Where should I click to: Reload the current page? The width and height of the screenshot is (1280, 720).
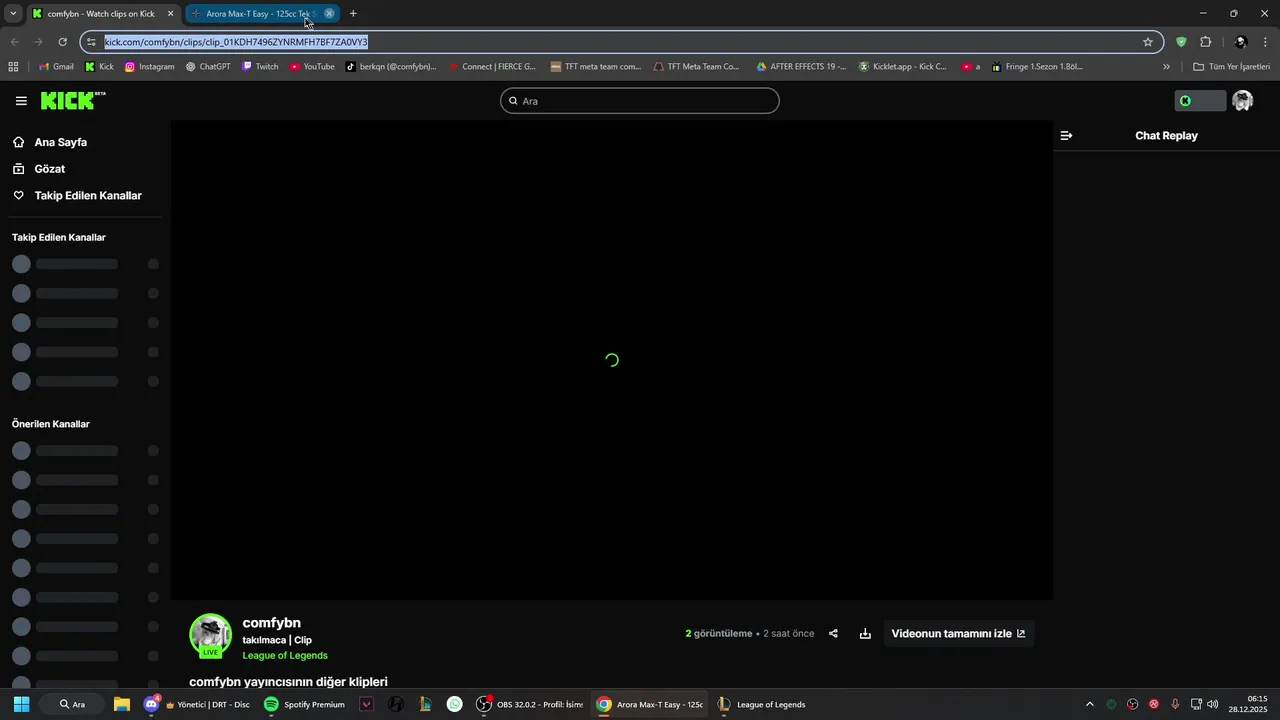tap(62, 42)
